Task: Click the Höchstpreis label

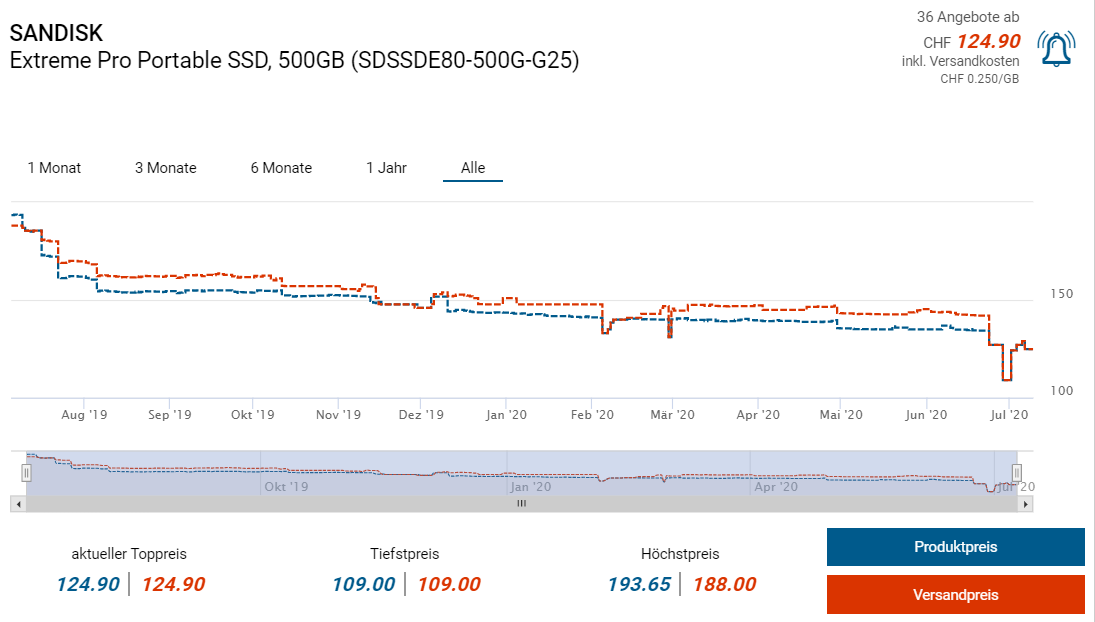Action: [679, 554]
